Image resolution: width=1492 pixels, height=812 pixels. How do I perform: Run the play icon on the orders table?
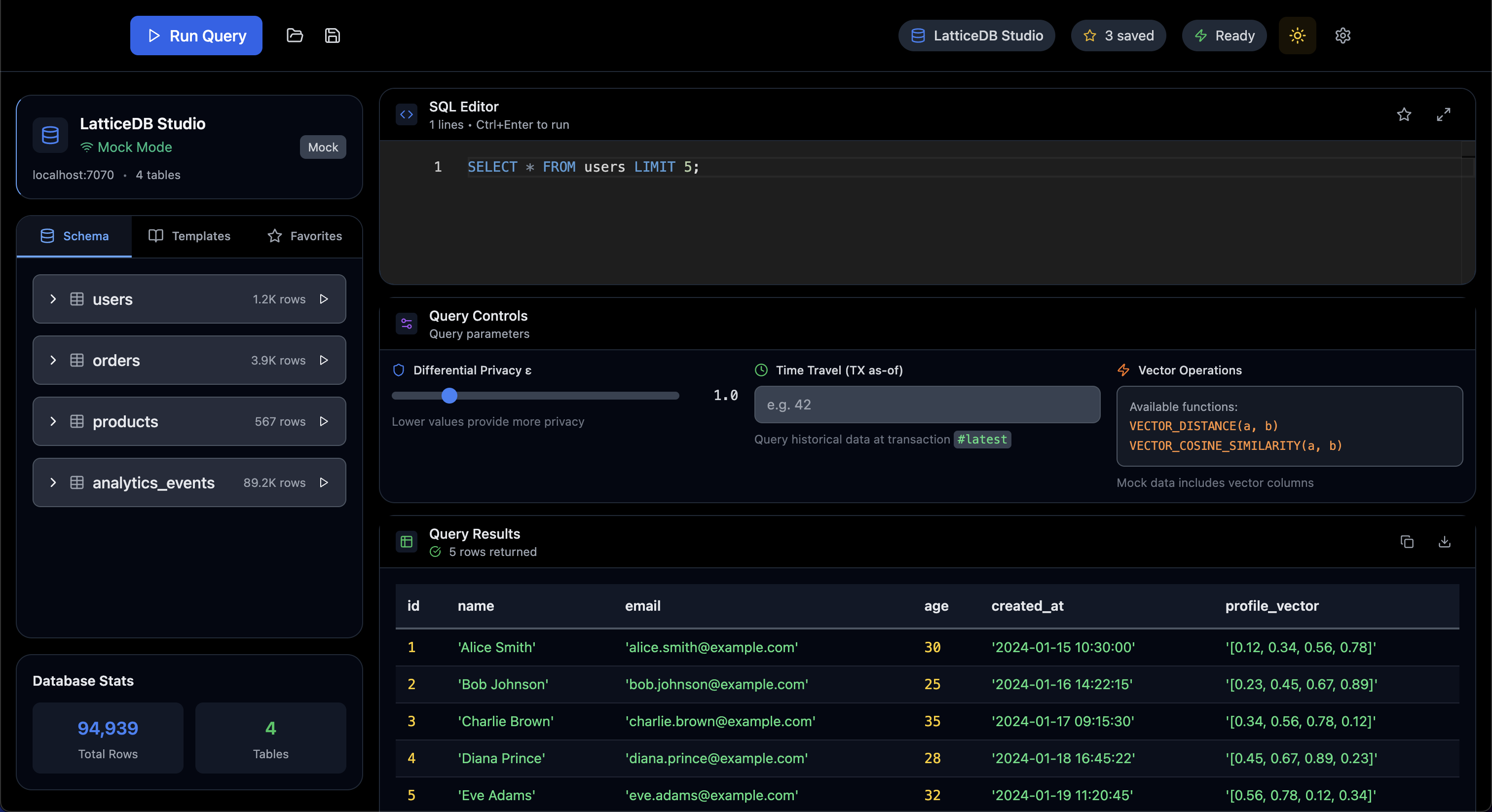pos(324,360)
